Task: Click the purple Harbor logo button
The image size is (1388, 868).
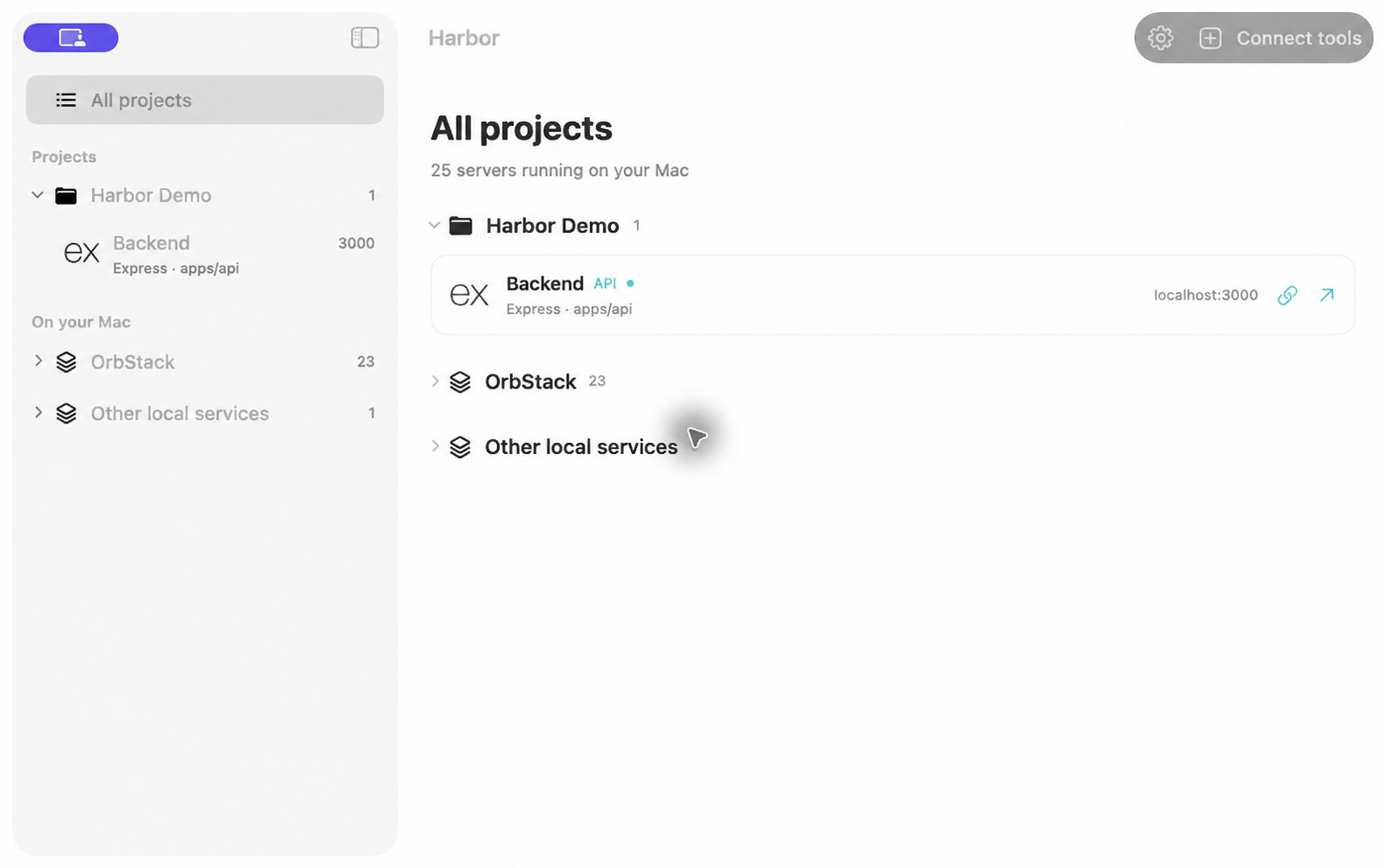Action: click(x=71, y=38)
